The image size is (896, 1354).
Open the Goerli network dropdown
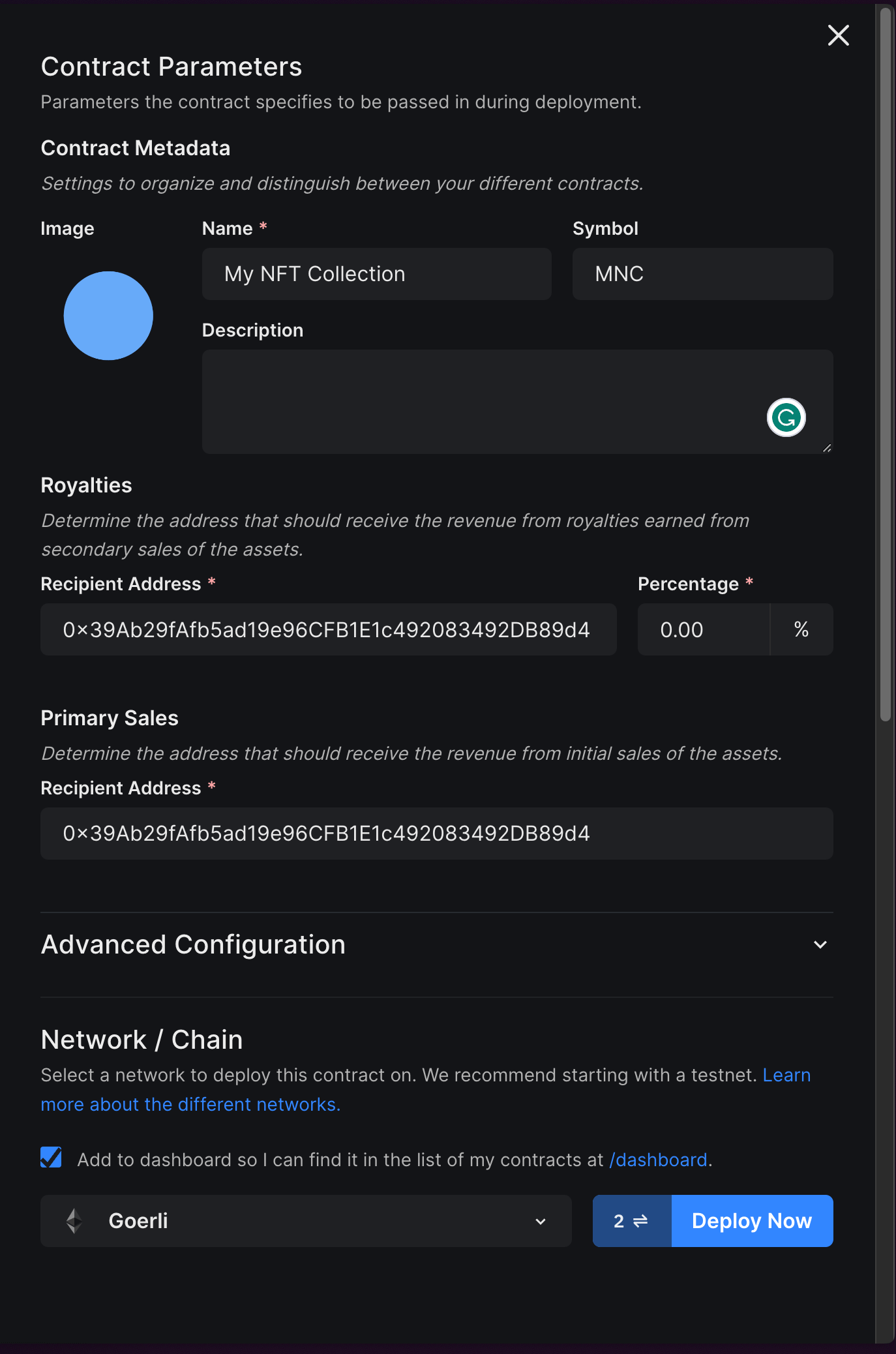coord(306,1220)
